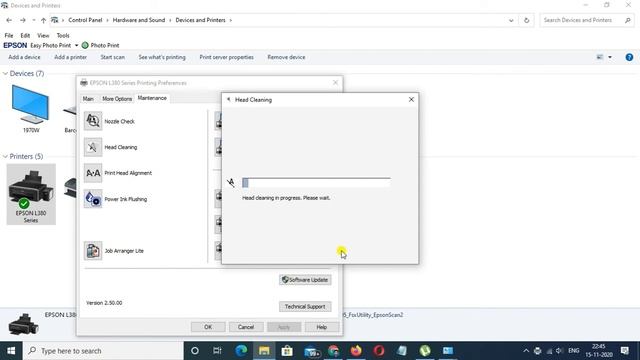This screenshot has width=640, height=360.
Task: Click Add a printer in toolbar
Action: [x=71, y=57]
